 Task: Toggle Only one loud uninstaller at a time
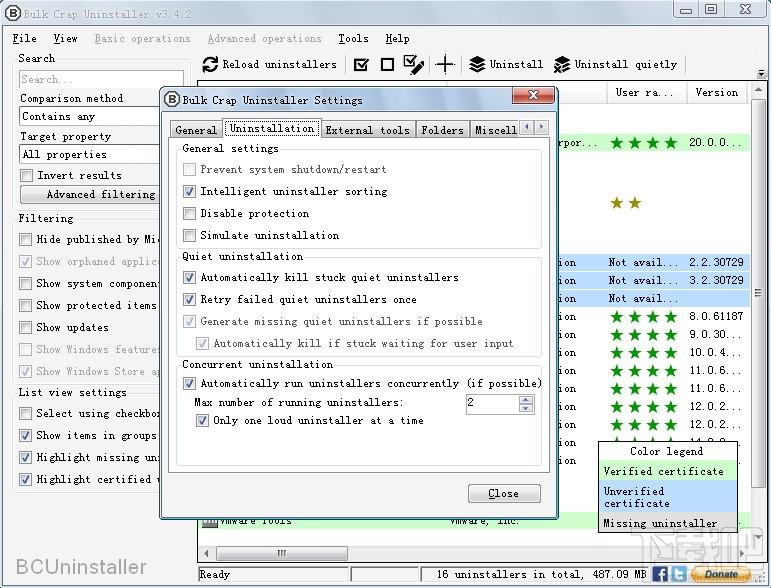coord(202,420)
